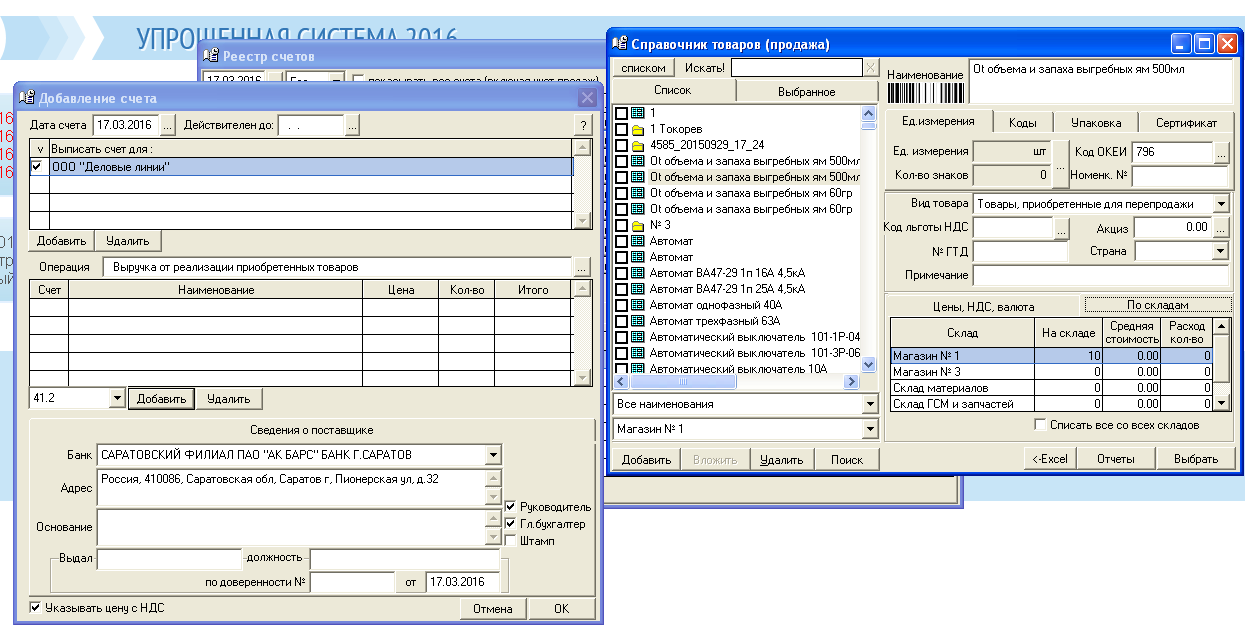Open the Вид товара dropdown
The height and width of the screenshot is (632, 1245).
click(1220, 204)
